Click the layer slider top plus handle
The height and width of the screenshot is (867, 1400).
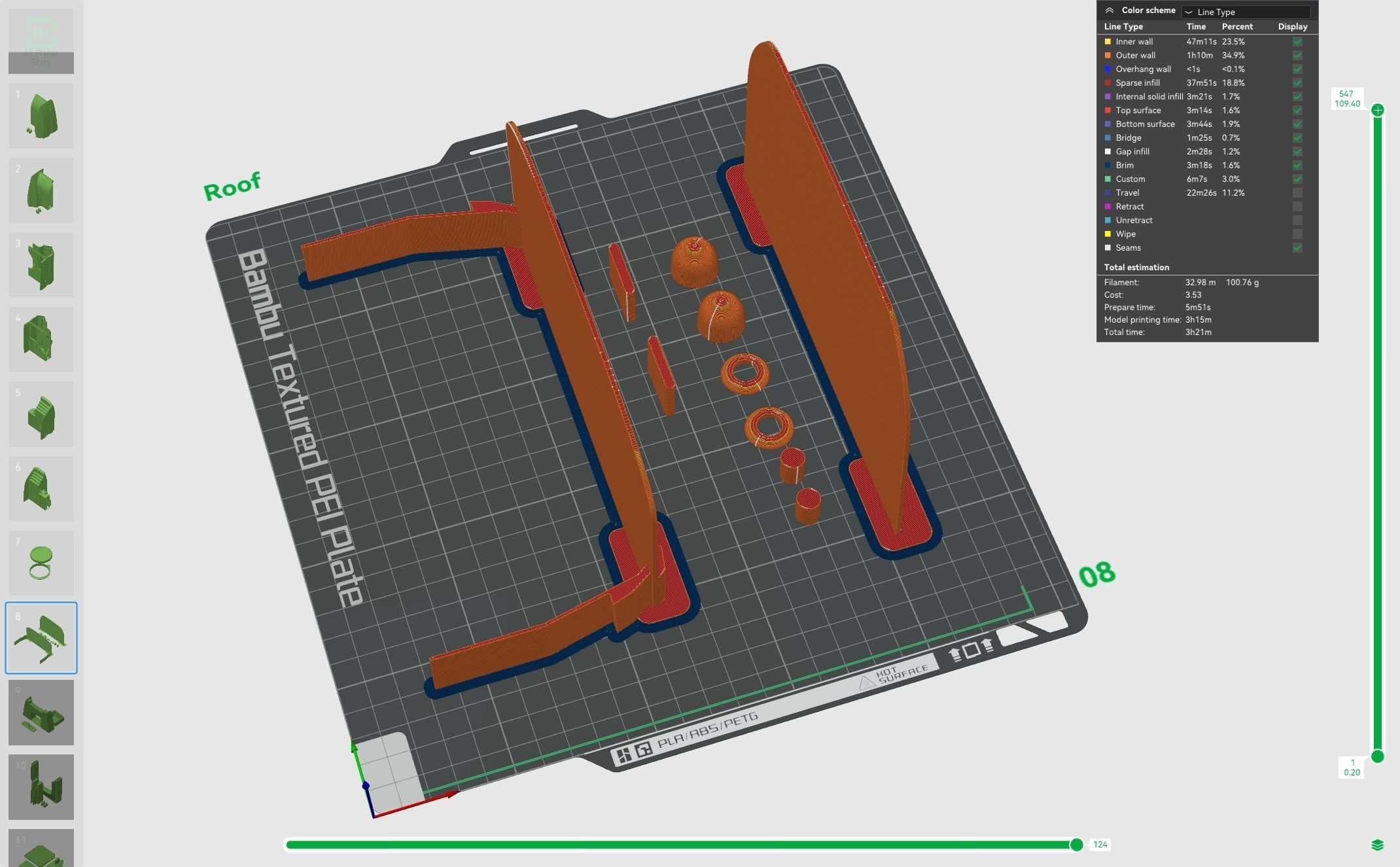[x=1378, y=110]
